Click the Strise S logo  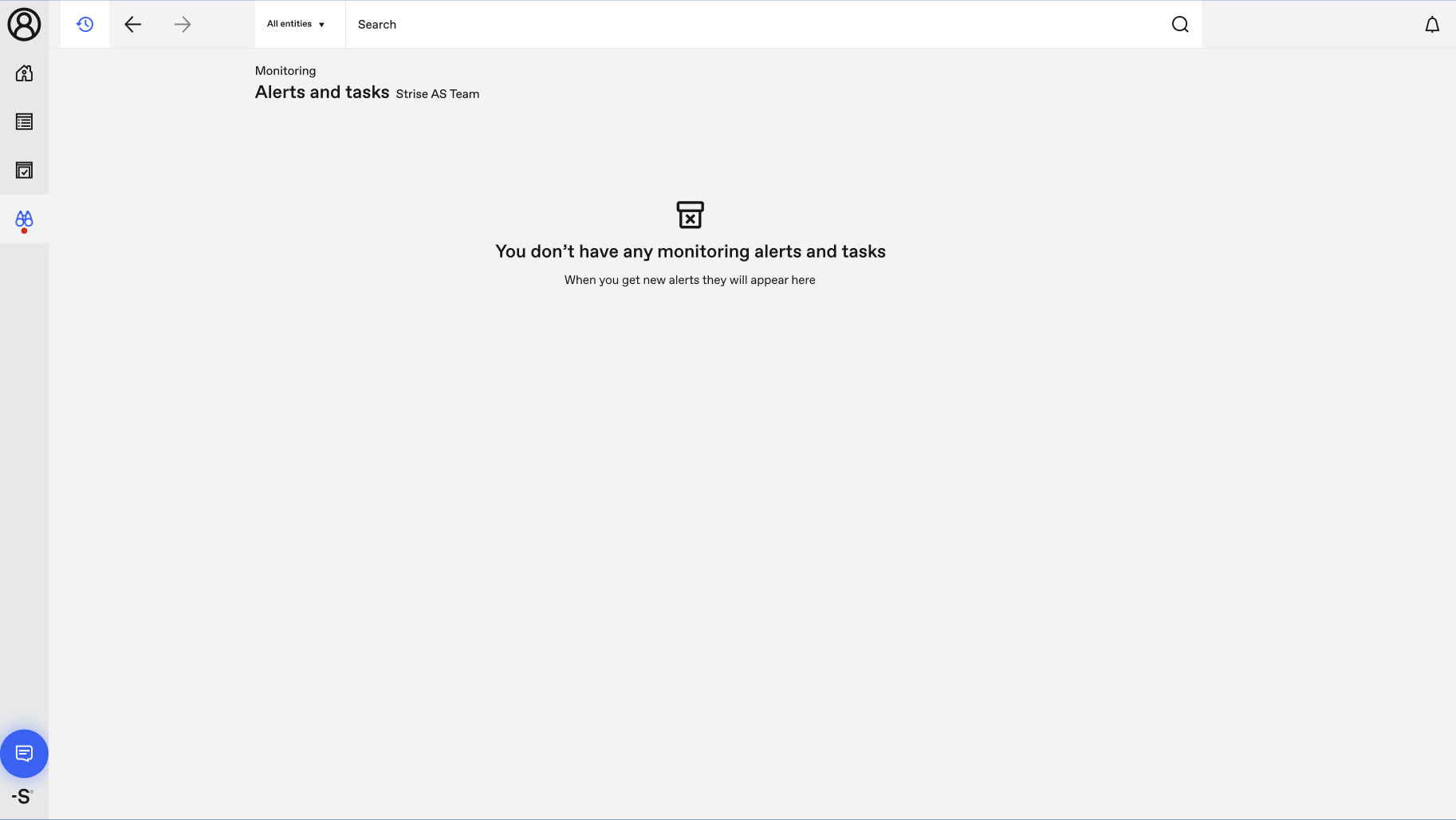pyautogui.click(x=22, y=796)
